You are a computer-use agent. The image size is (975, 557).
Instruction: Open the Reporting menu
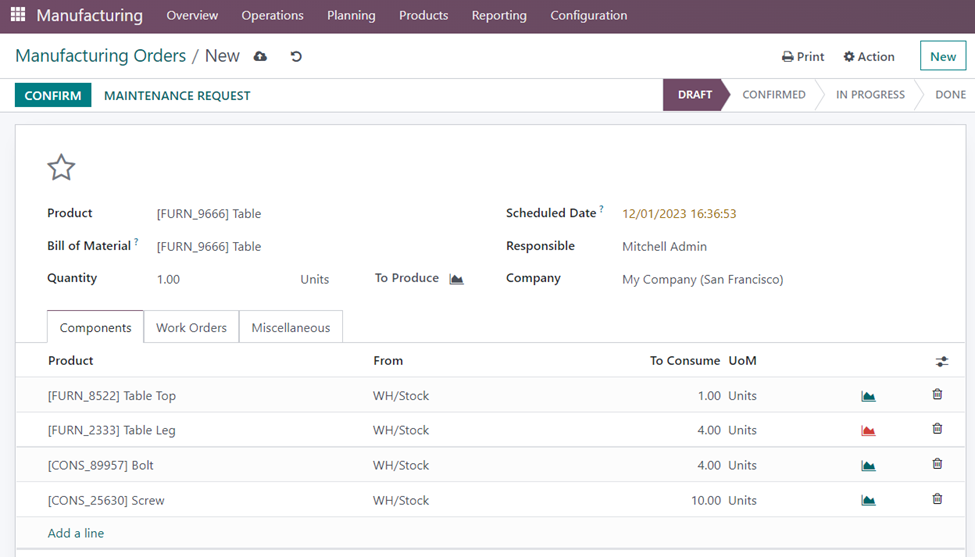pyautogui.click(x=499, y=16)
